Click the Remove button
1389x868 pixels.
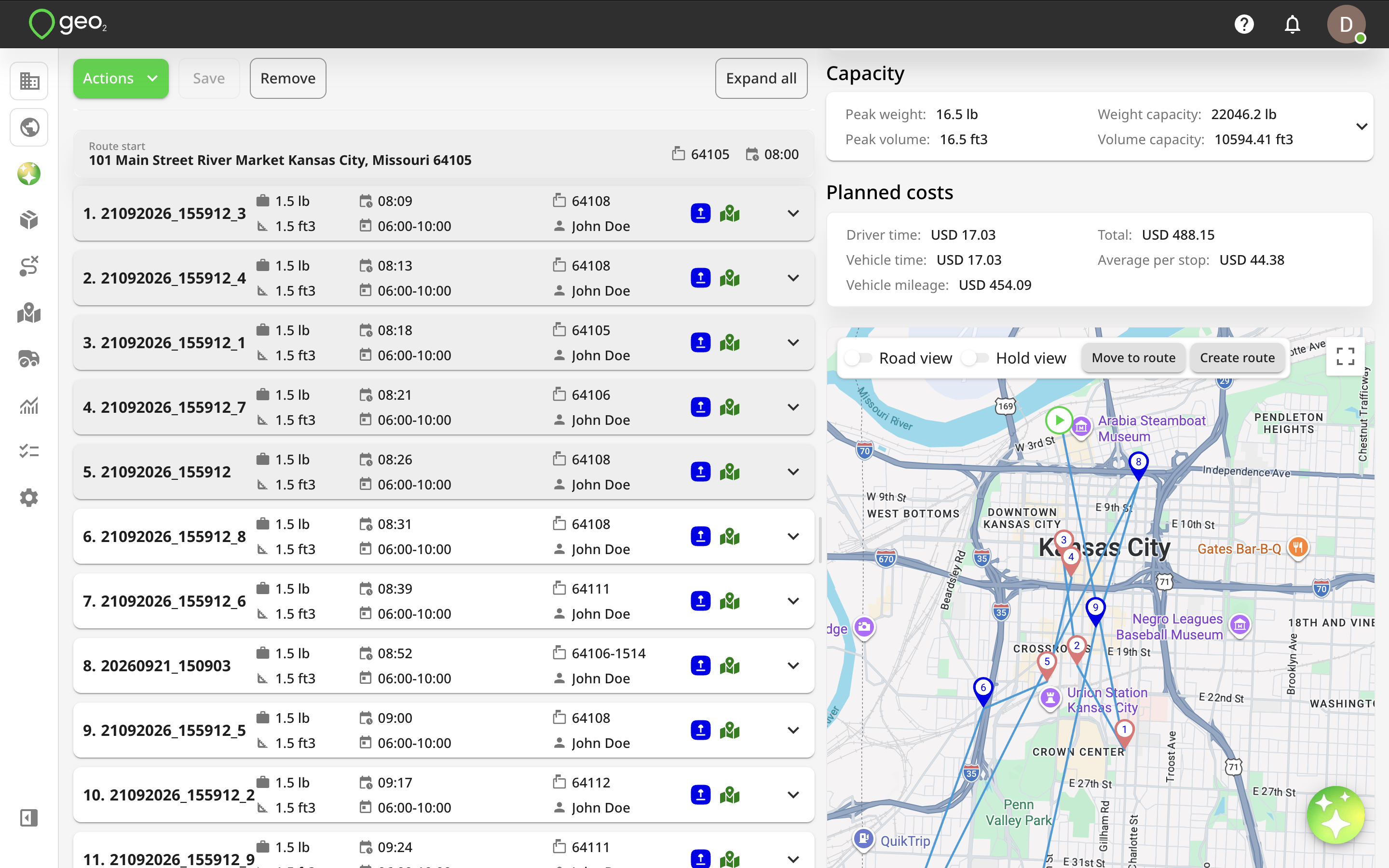tap(288, 79)
